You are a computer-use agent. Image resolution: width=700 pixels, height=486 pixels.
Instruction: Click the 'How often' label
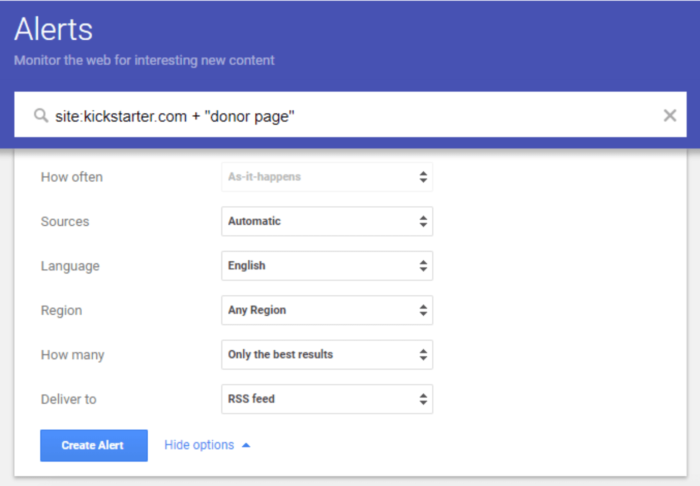click(72, 177)
